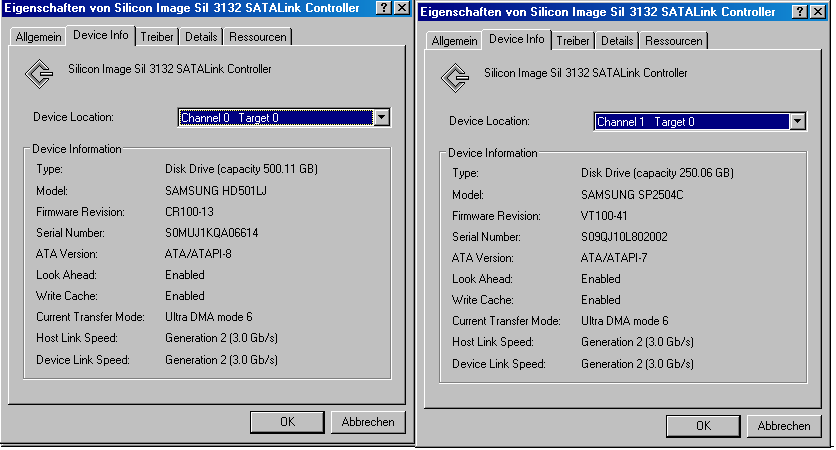Click 'Disk Drive (capacity 250.06 GB)' text
Viewport: 836px width, 450px height.
(657, 173)
